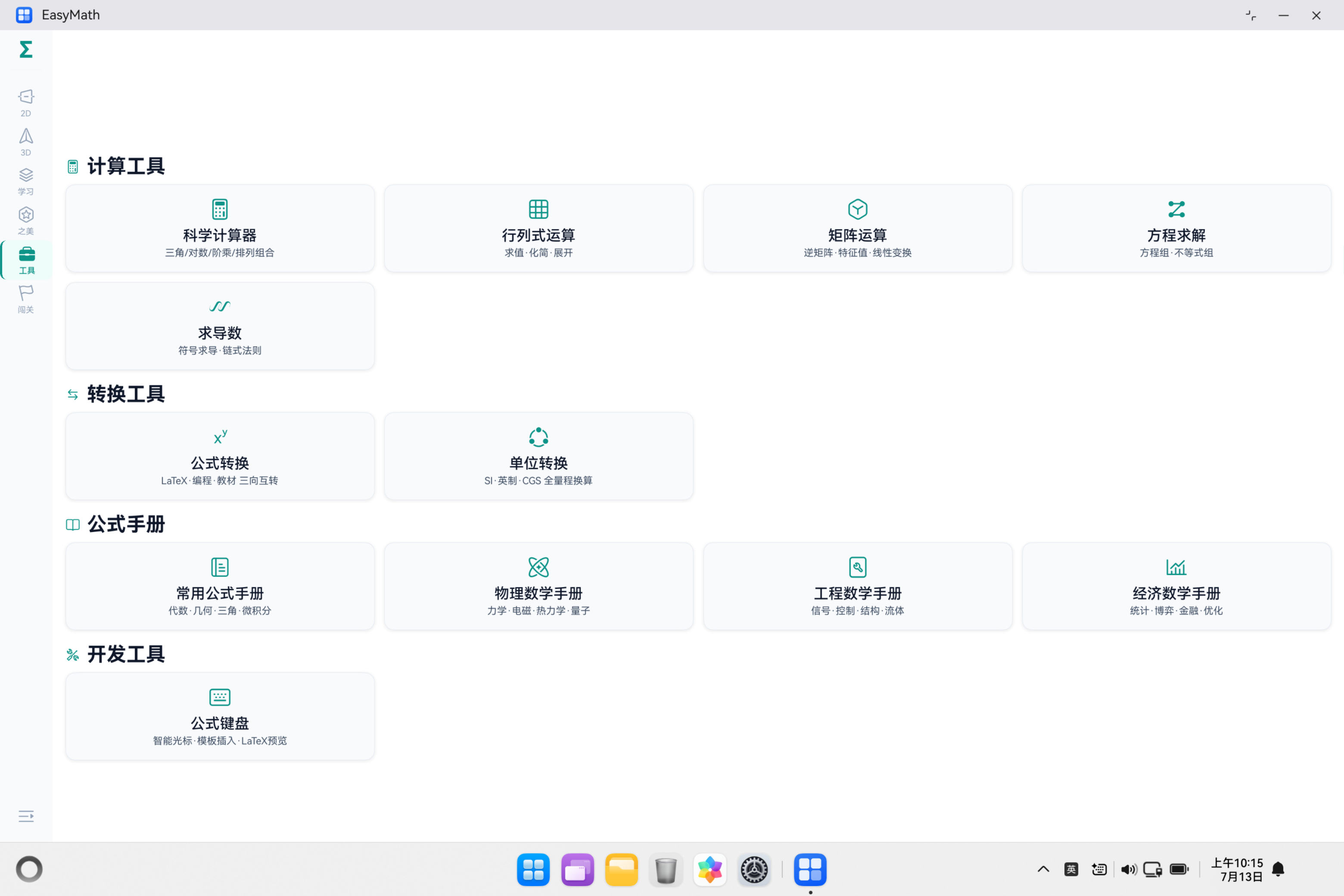Click the SI·英制·CGS 全量程换算 subtitle

coord(539,481)
